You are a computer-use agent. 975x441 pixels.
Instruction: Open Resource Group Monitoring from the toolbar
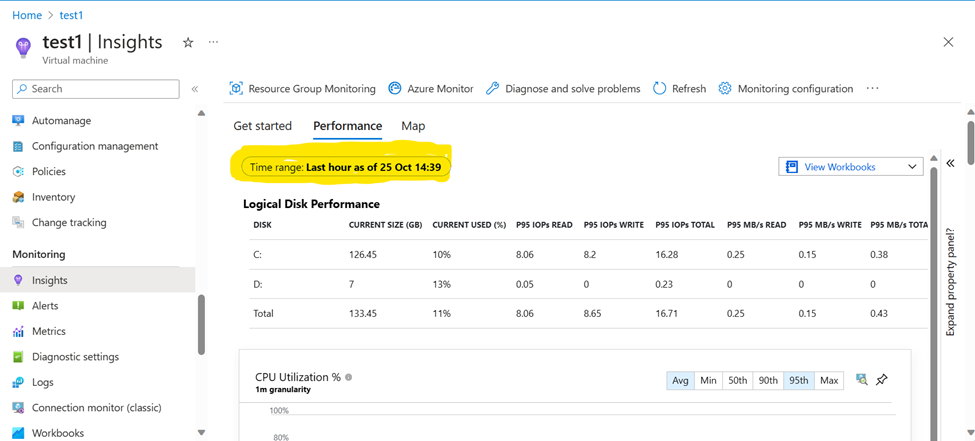[303, 89]
